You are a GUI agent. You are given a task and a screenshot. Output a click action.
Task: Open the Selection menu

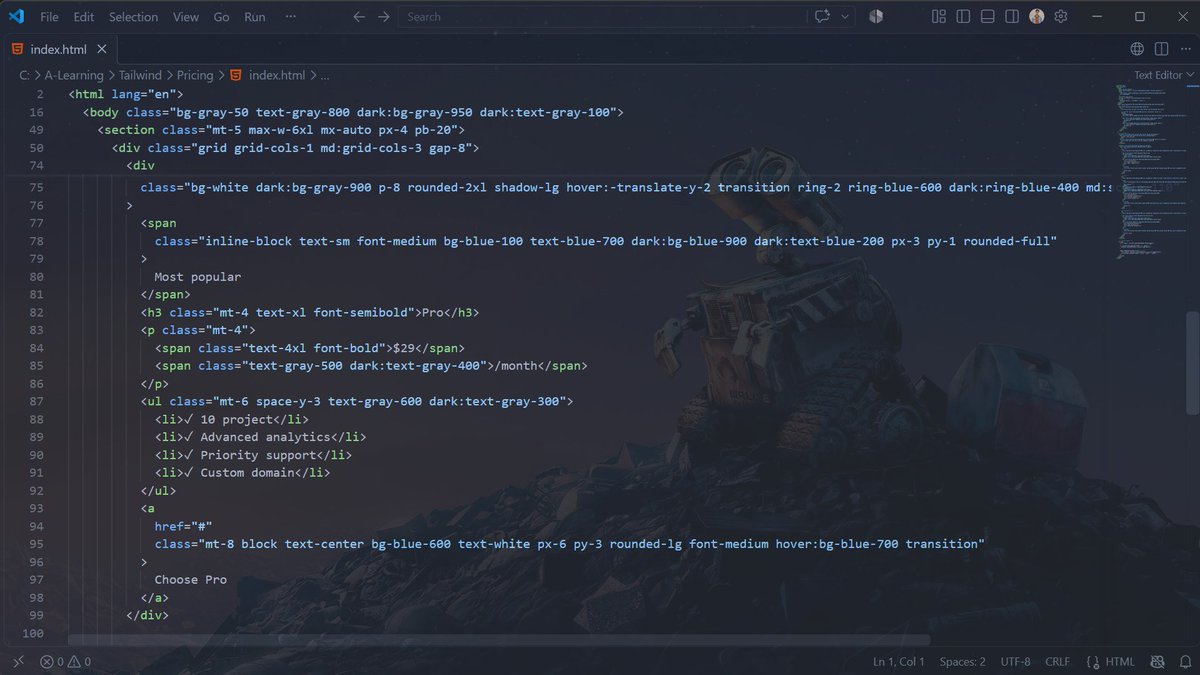tap(133, 17)
